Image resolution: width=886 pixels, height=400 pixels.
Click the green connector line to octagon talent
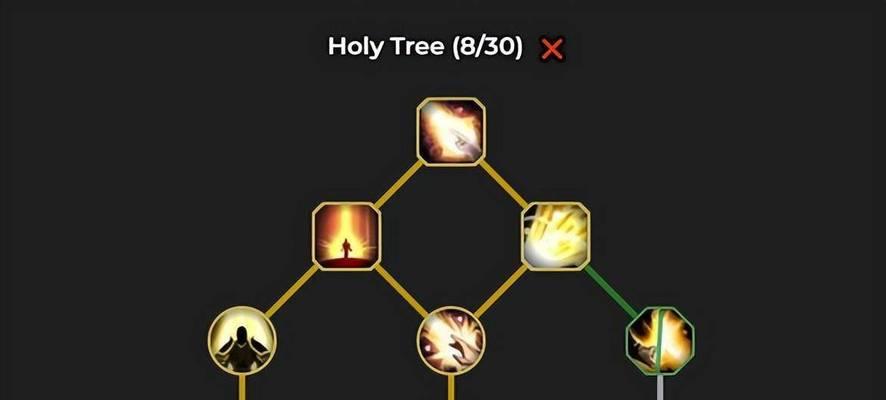[x=612, y=293]
